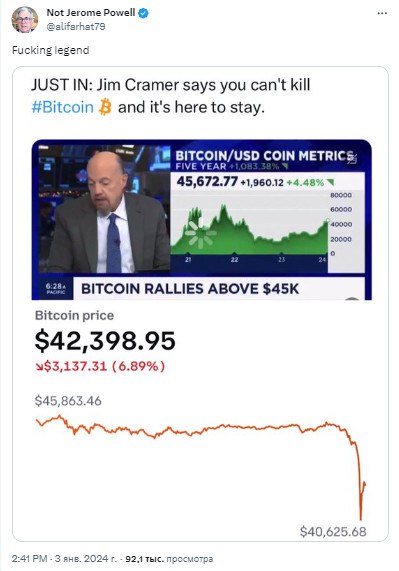
Task: Click the $42,398.95 Bitcoin price figure
Action: point(105,341)
